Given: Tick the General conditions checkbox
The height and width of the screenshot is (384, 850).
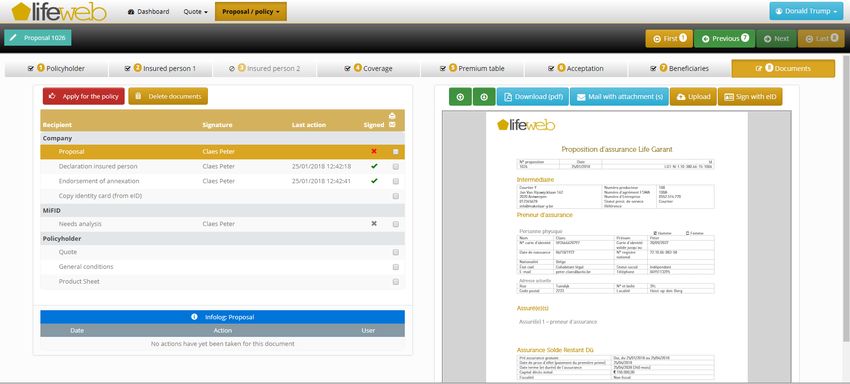Looking at the screenshot, I should [x=396, y=267].
